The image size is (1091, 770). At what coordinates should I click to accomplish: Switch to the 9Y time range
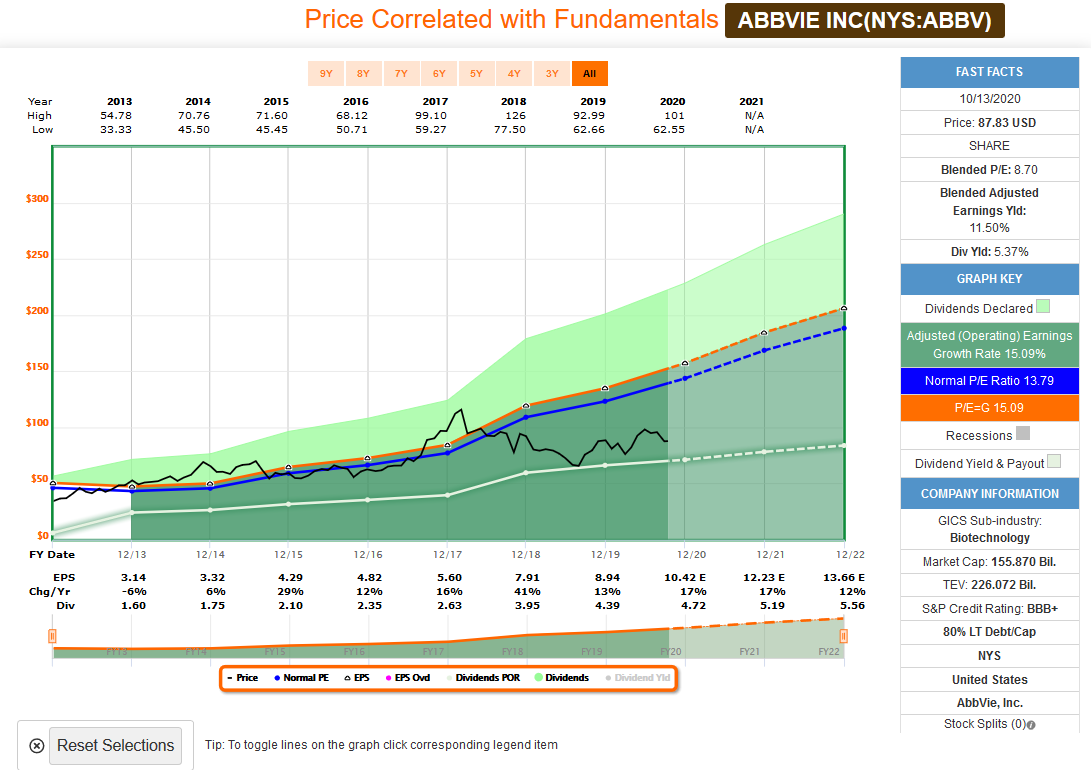pos(326,74)
